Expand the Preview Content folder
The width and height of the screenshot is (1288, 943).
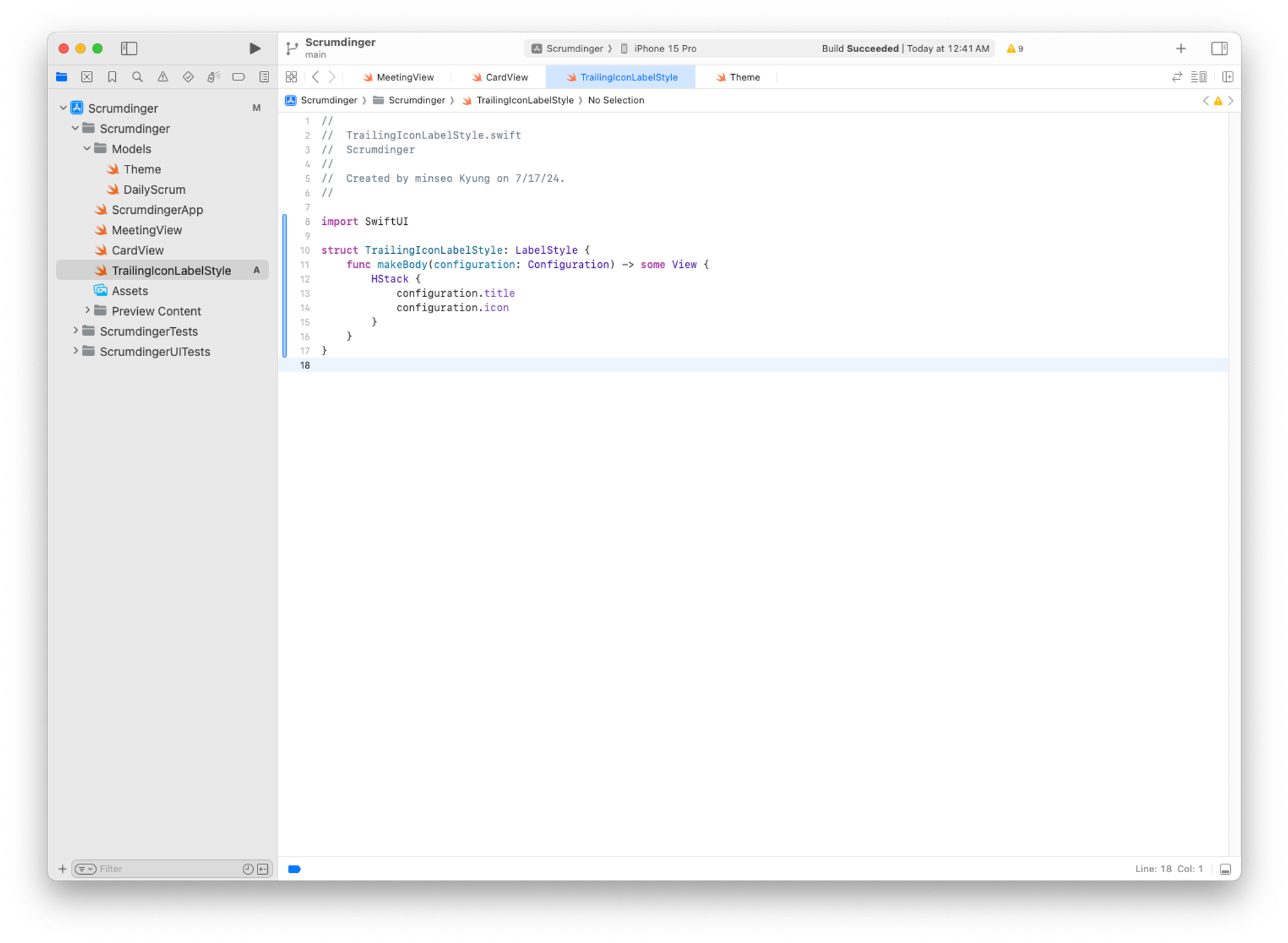click(x=88, y=310)
